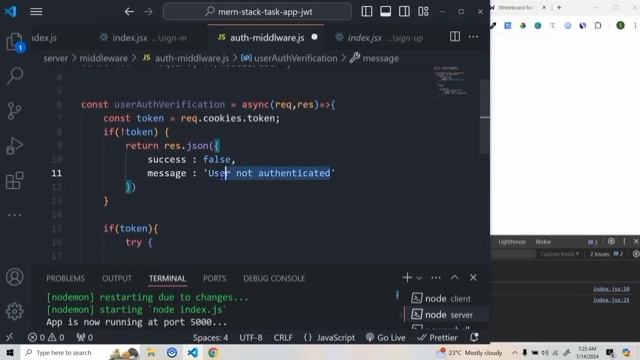Open editor More Actions ellipsis menu
This screenshot has width=640, height=360.
coord(473,37)
